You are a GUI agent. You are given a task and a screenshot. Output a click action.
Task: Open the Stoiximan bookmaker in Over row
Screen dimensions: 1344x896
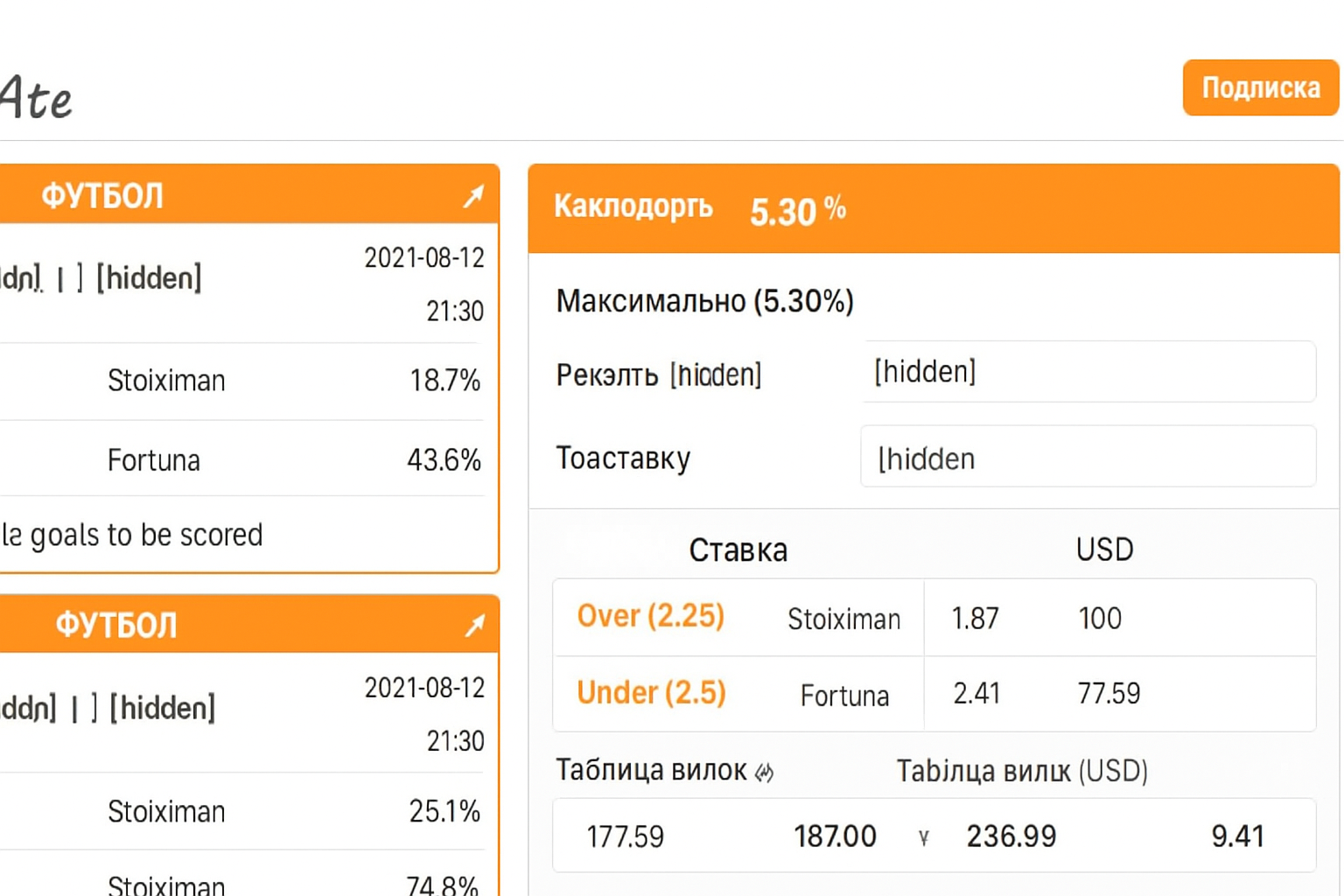[843, 619]
